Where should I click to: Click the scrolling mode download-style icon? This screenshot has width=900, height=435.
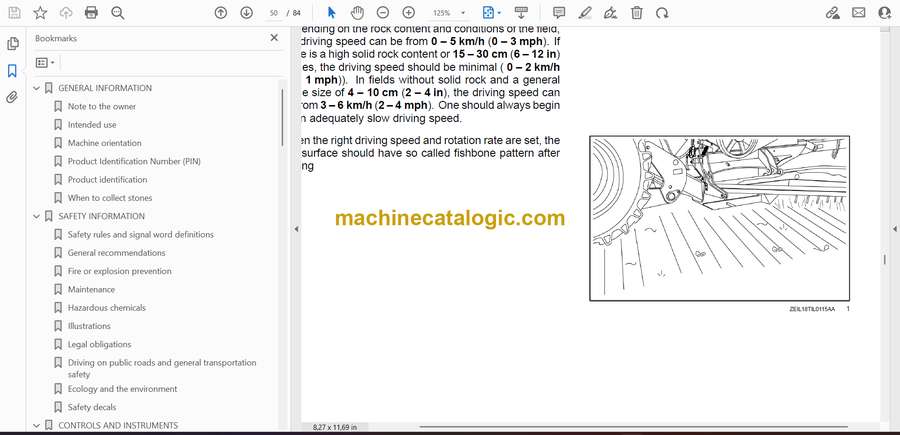(x=521, y=13)
